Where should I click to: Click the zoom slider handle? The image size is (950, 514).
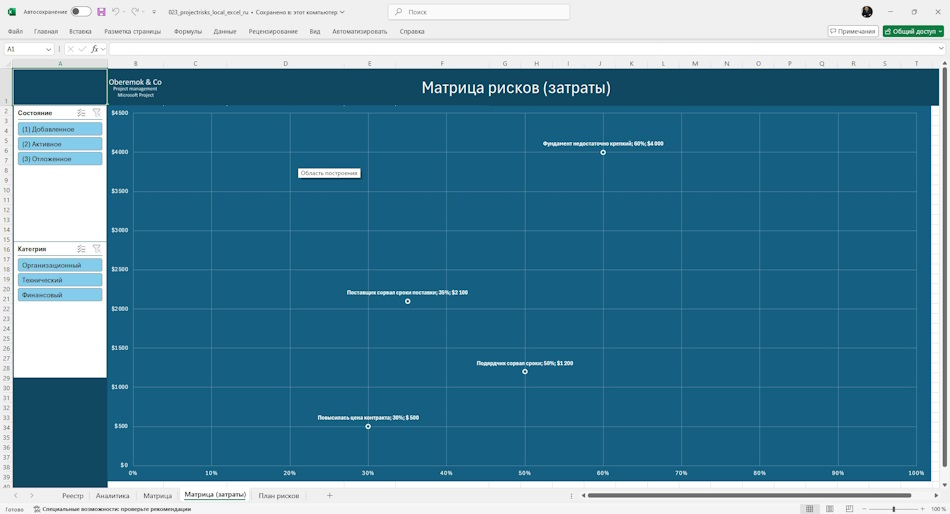coord(894,509)
